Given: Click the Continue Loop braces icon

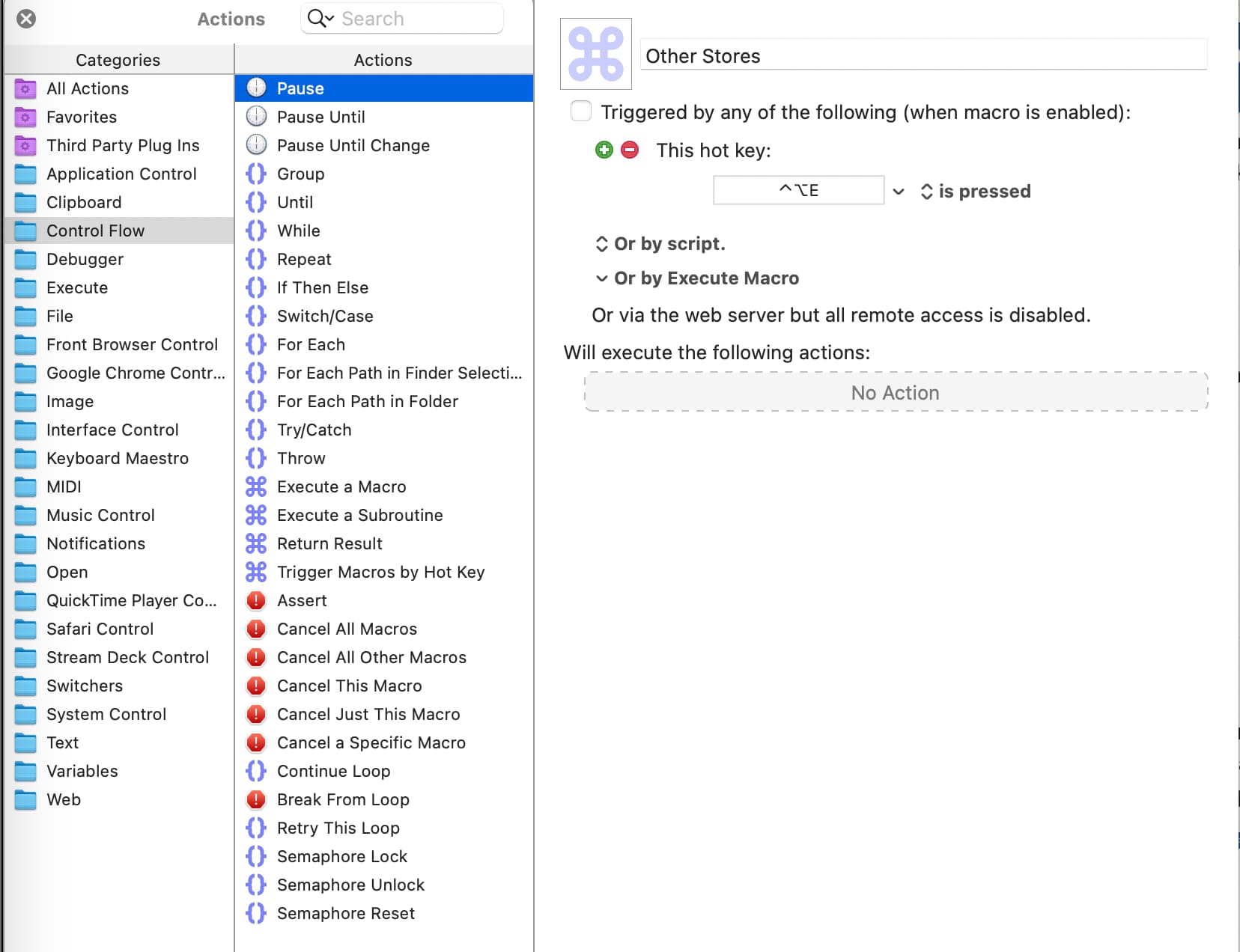Looking at the screenshot, I should point(256,771).
